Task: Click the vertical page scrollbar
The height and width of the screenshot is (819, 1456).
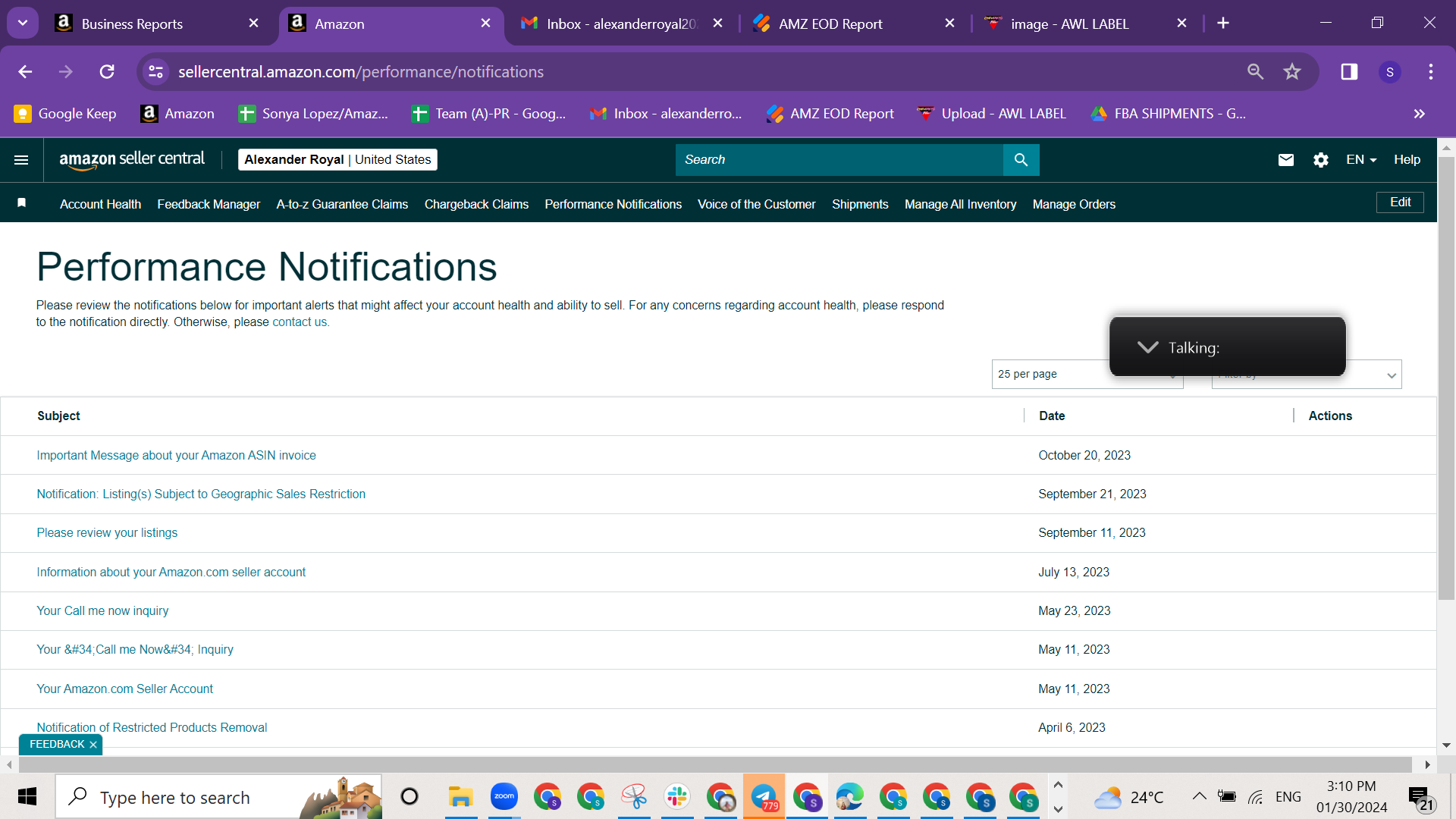Action: (1446, 379)
